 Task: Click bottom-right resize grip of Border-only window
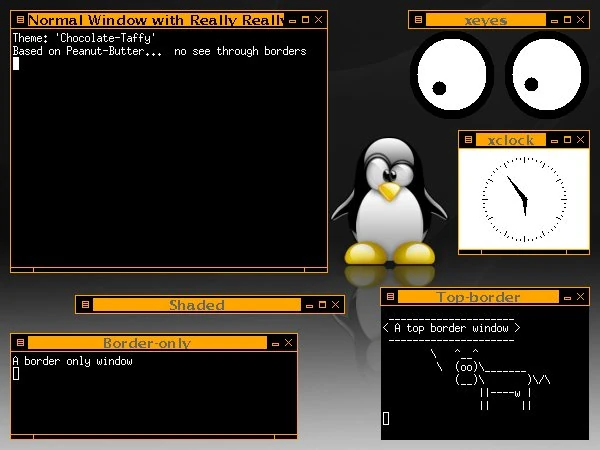[x=286, y=437]
